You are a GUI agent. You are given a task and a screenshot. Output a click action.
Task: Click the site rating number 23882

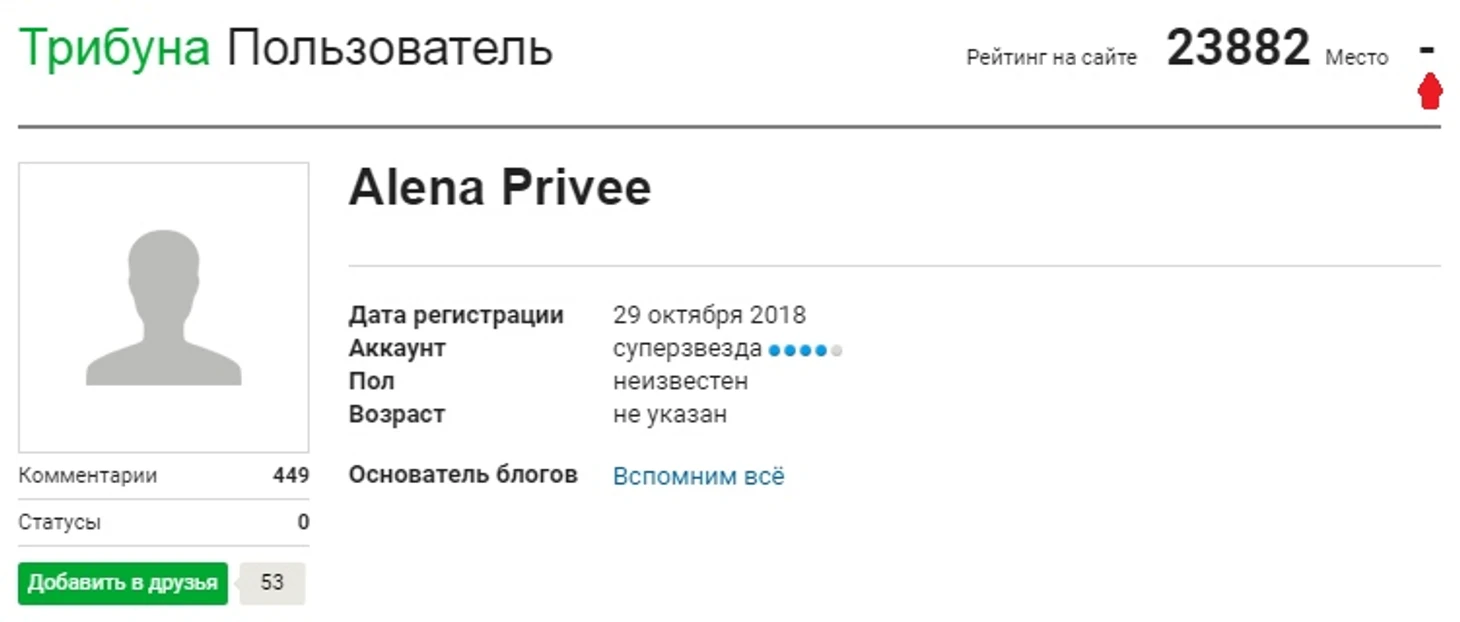[x=1238, y=48]
